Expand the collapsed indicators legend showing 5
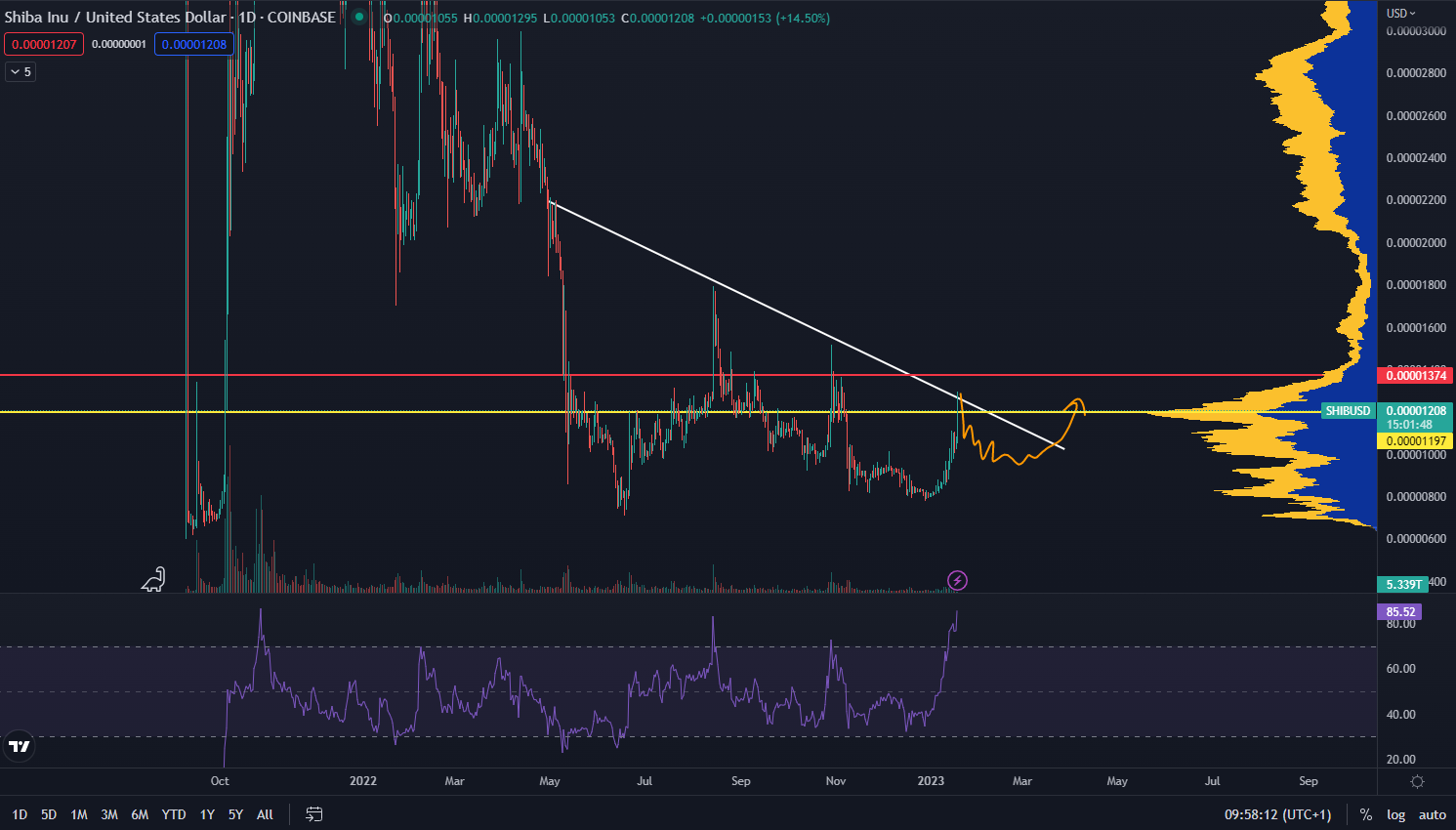 coord(21,71)
